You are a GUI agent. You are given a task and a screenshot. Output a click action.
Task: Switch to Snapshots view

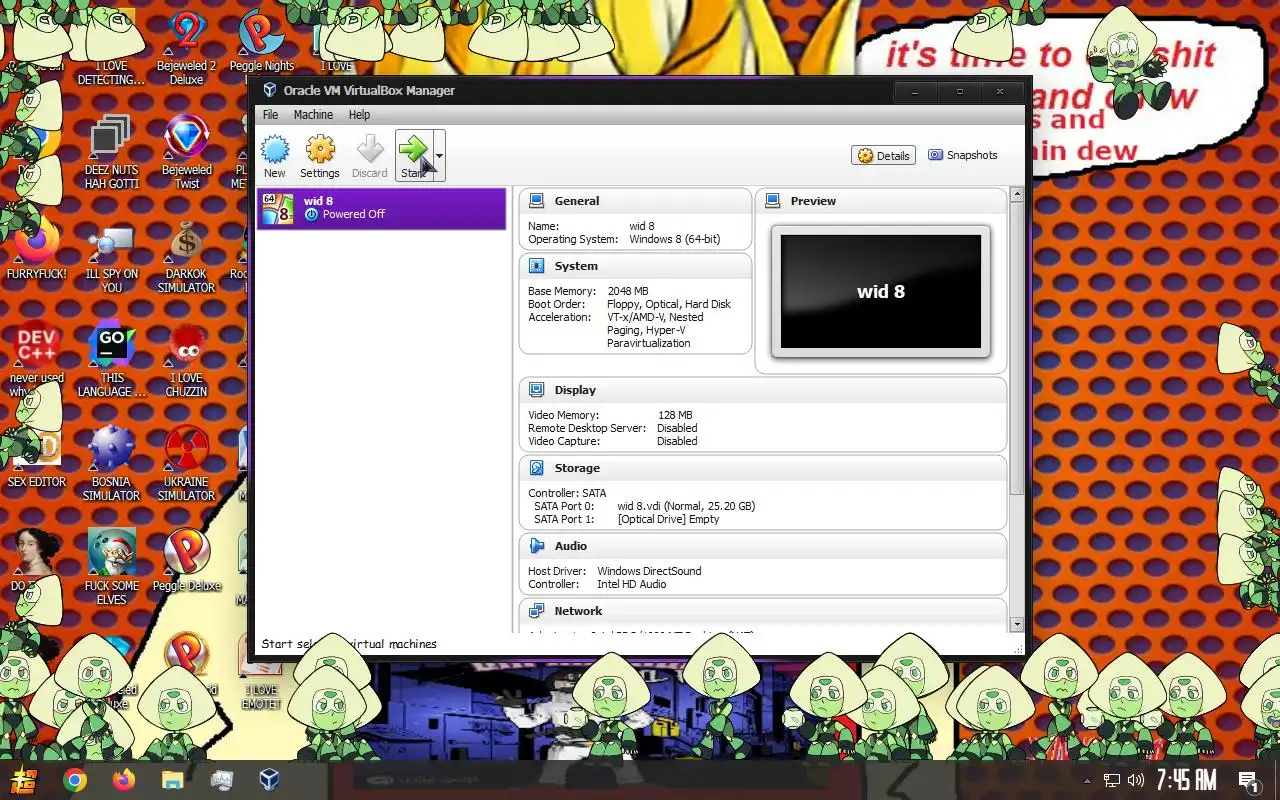(x=963, y=155)
